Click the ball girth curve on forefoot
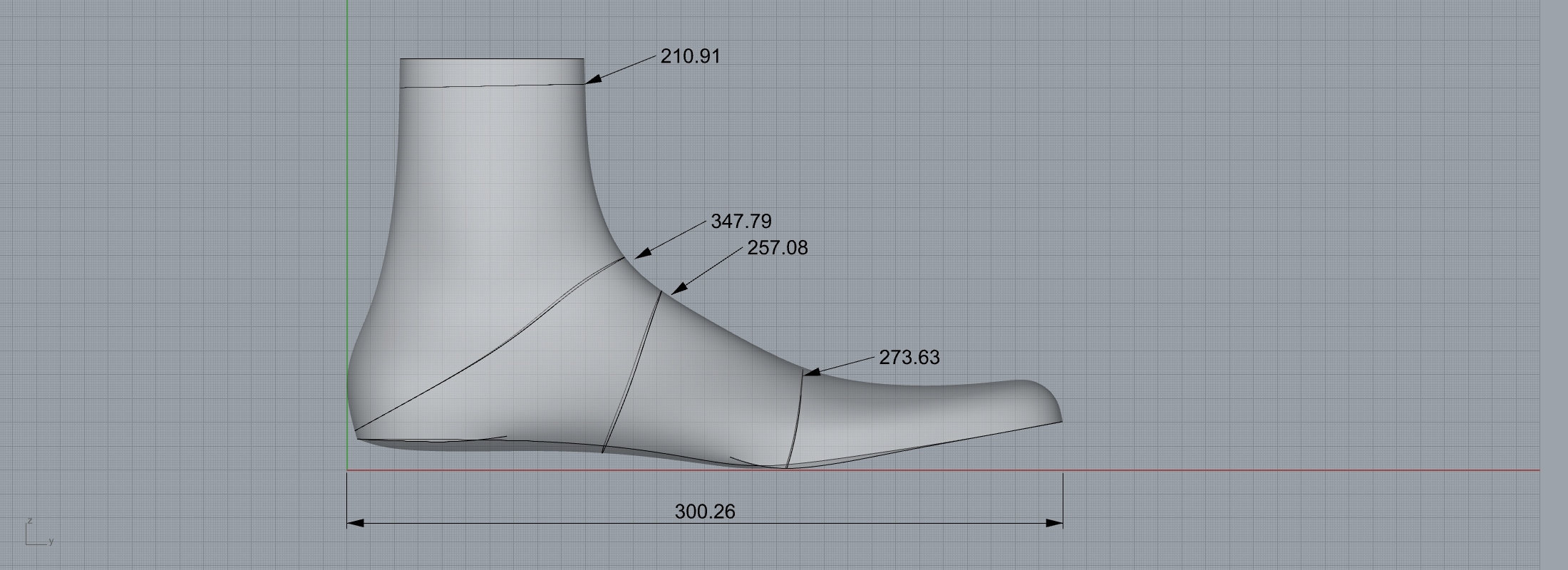This screenshot has width=1568, height=570. pos(797,420)
